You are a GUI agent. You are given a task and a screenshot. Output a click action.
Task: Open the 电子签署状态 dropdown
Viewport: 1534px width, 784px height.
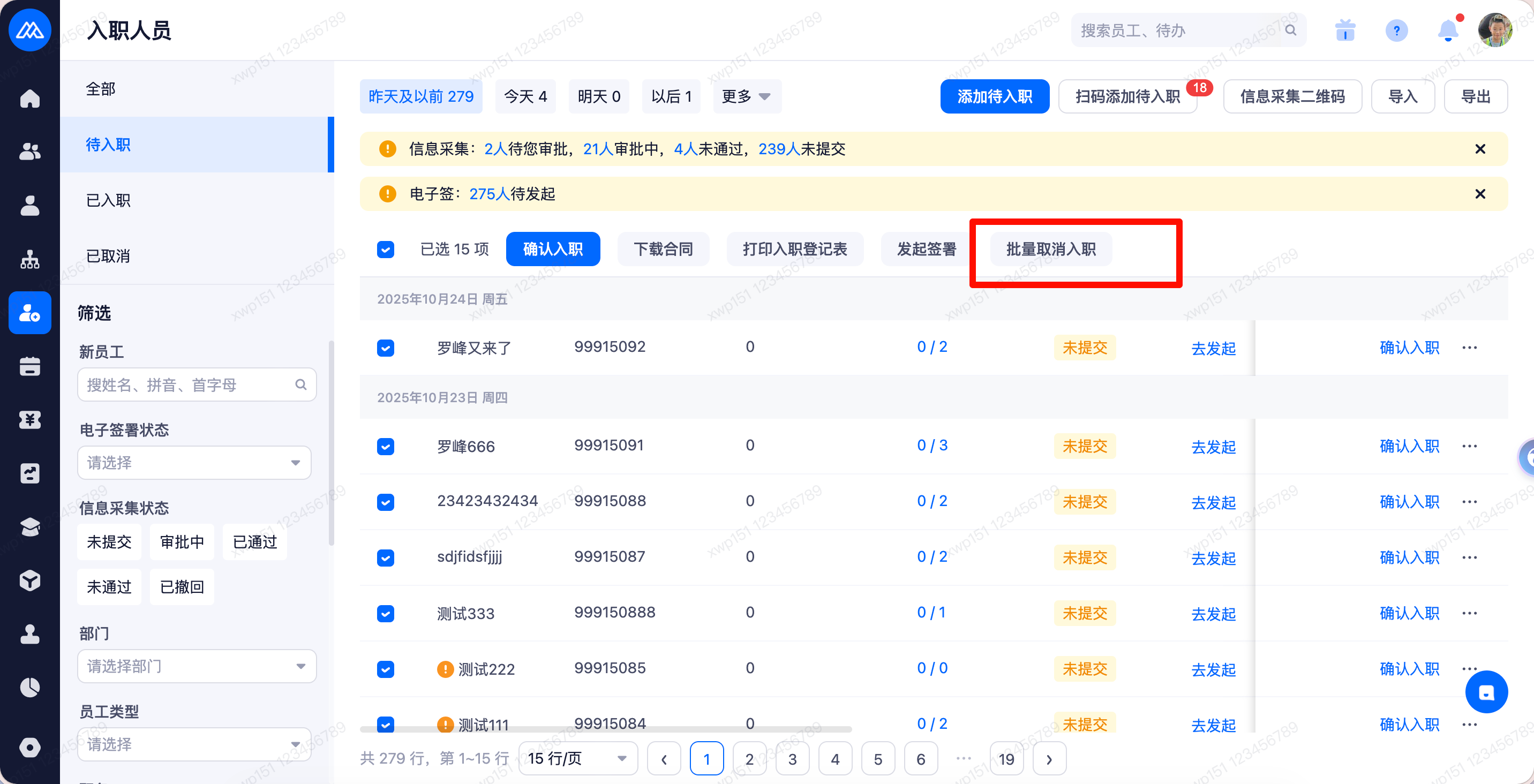point(194,463)
